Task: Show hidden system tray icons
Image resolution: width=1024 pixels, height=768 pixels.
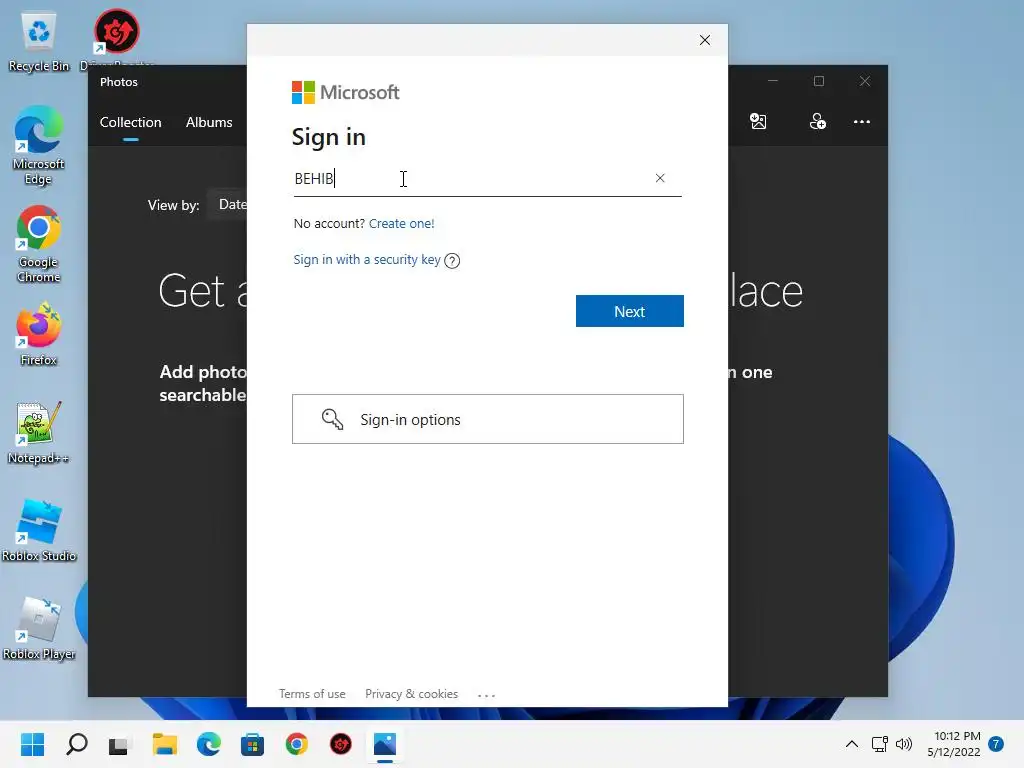Action: pyautogui.click(x=852, y=744)
